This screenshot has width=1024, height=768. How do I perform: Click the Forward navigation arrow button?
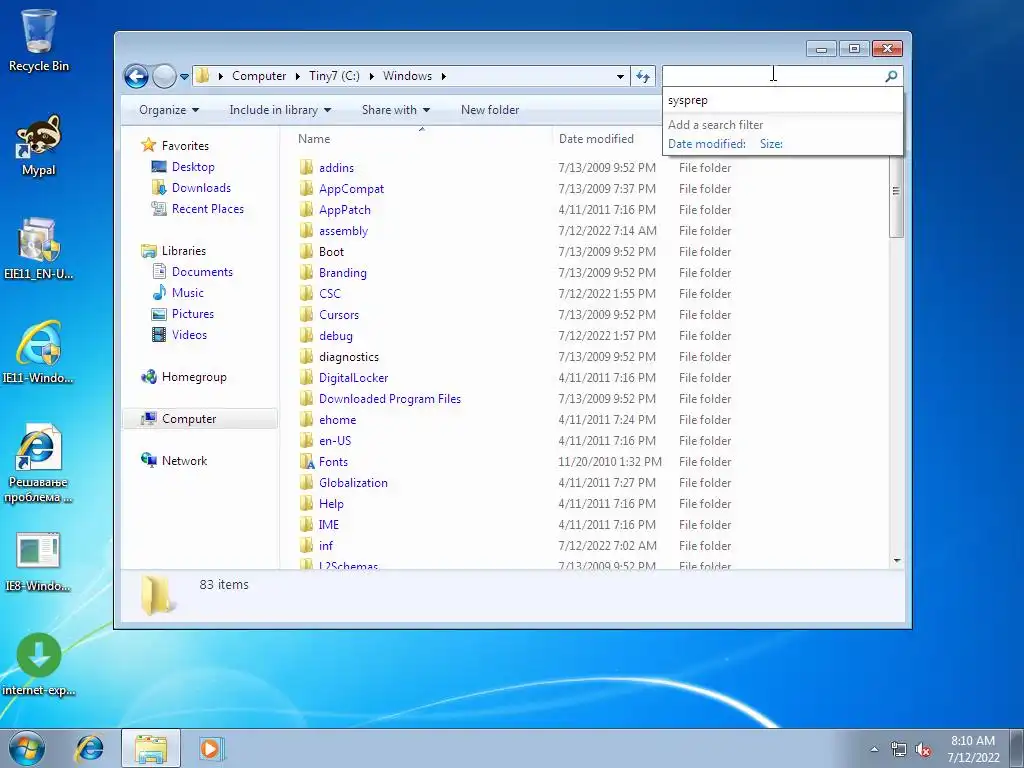[165, 76]
